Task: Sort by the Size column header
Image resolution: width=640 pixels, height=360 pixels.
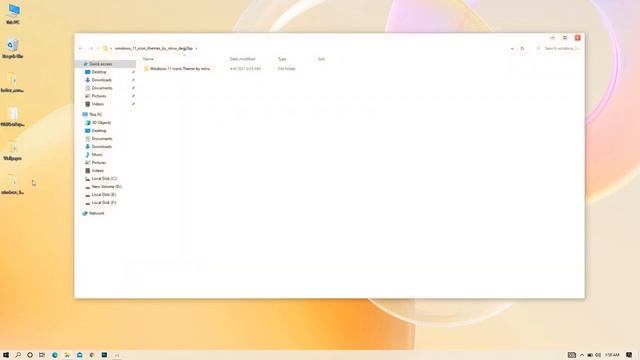Action: tap(321, 59)
